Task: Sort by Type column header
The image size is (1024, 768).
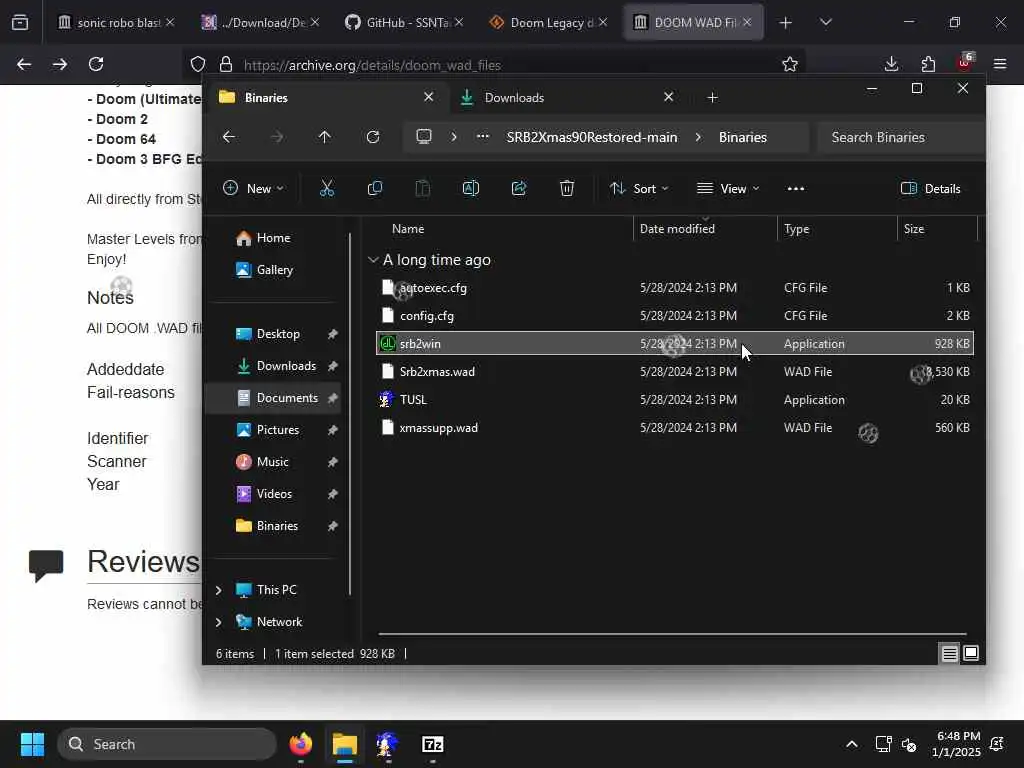Action: click(797, 229)
